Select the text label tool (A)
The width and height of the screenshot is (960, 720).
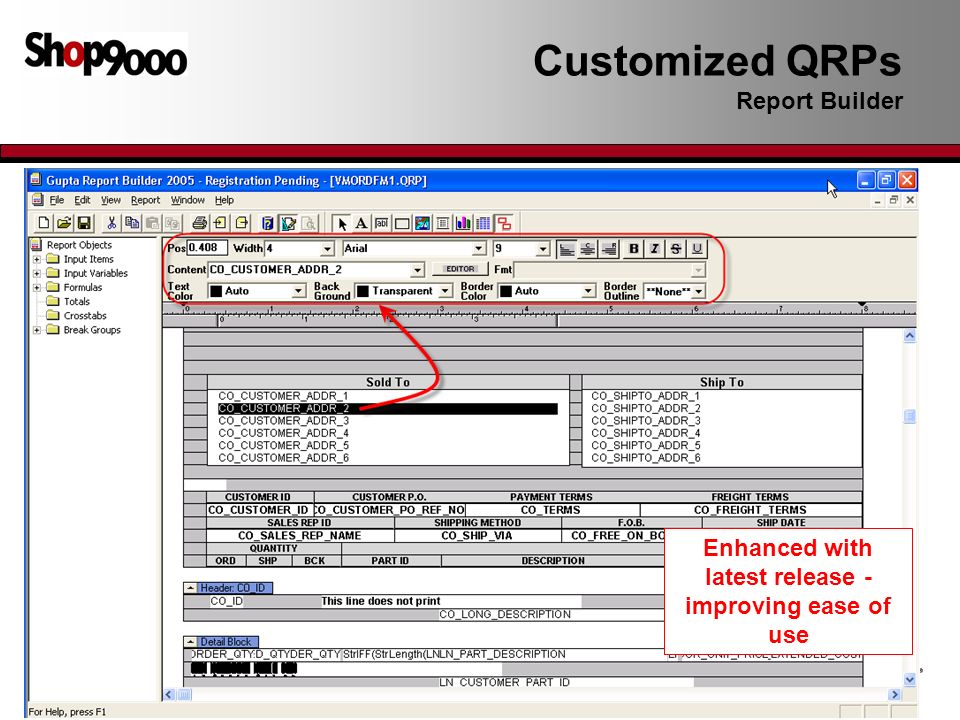click(x=362, y=223)
